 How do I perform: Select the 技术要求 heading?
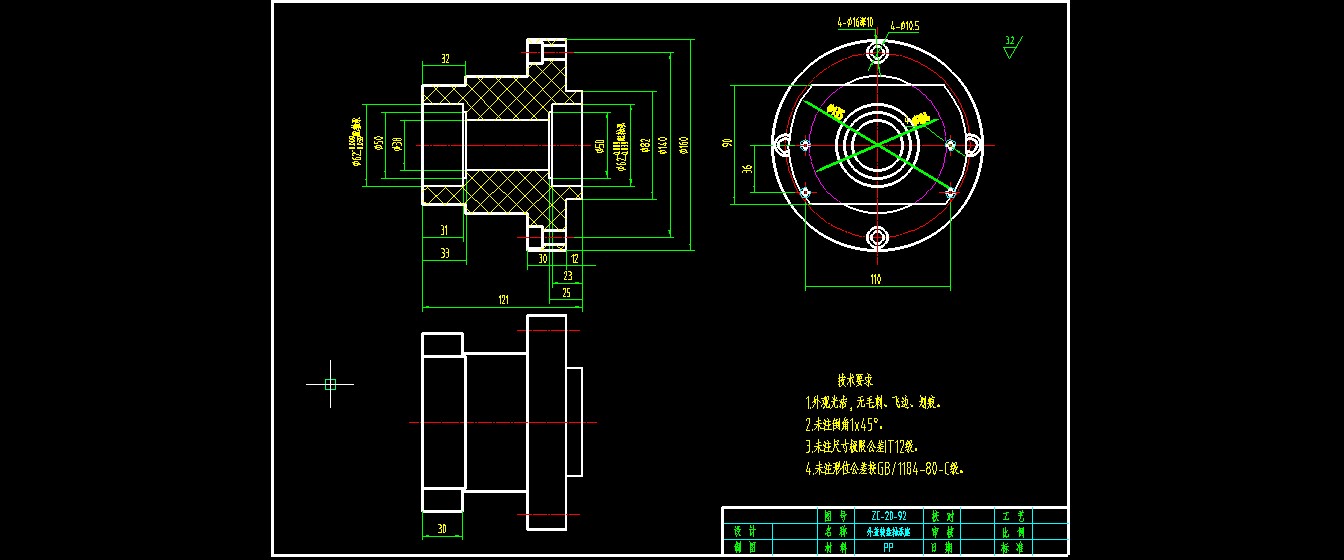tap(856, 381)
